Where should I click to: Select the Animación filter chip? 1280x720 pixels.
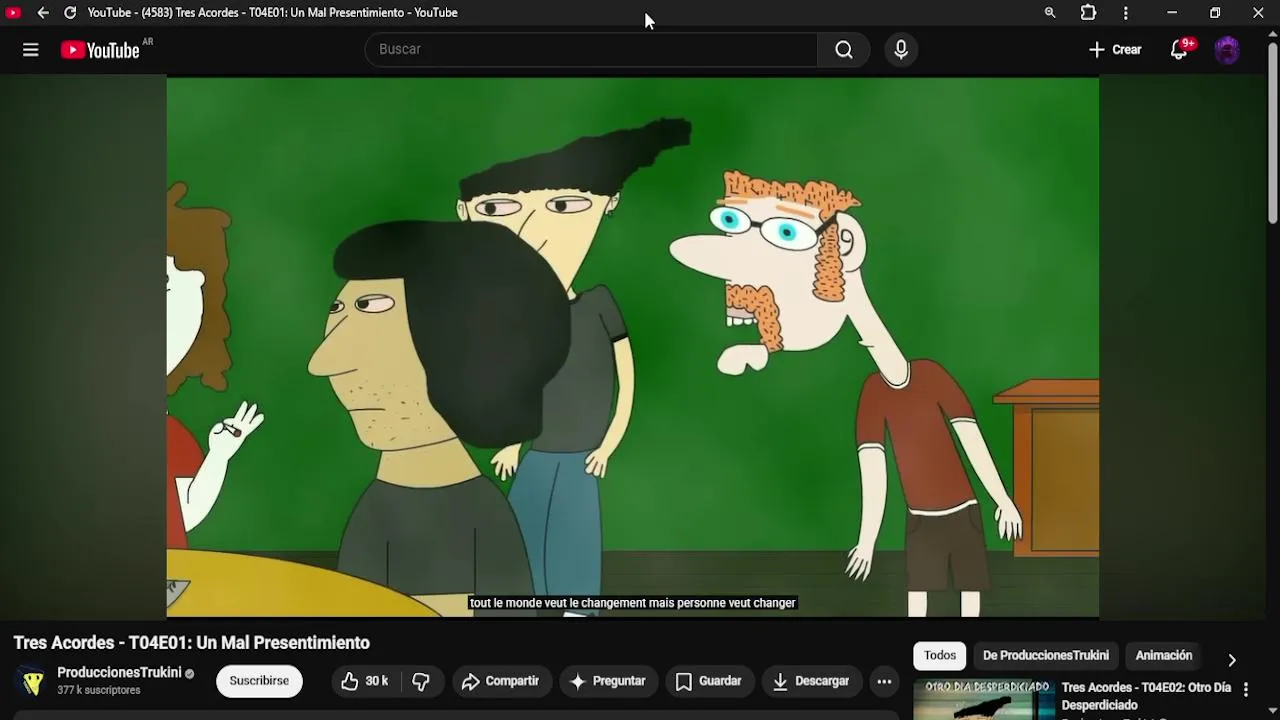click(1164, 656)
